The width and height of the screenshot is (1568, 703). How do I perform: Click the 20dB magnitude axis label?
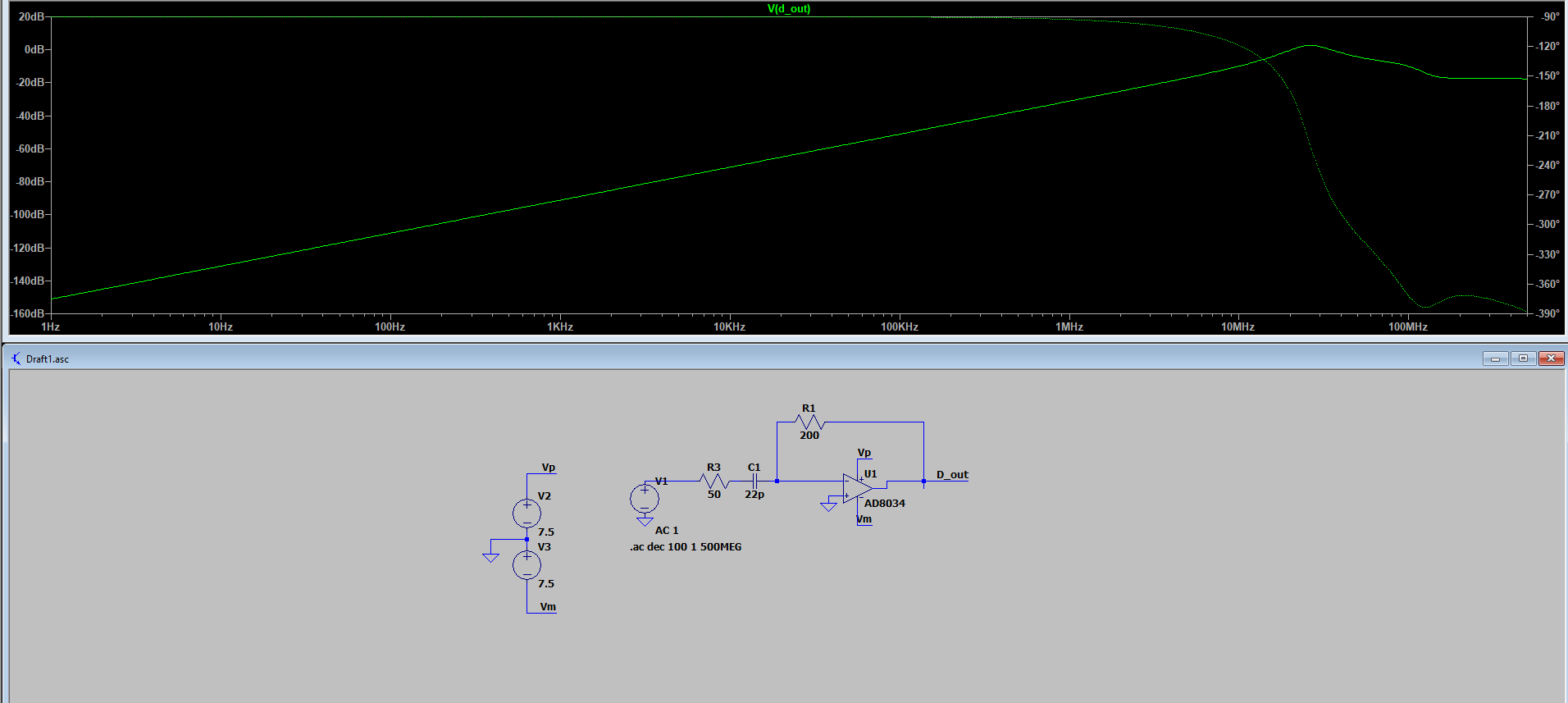(31, 16)
